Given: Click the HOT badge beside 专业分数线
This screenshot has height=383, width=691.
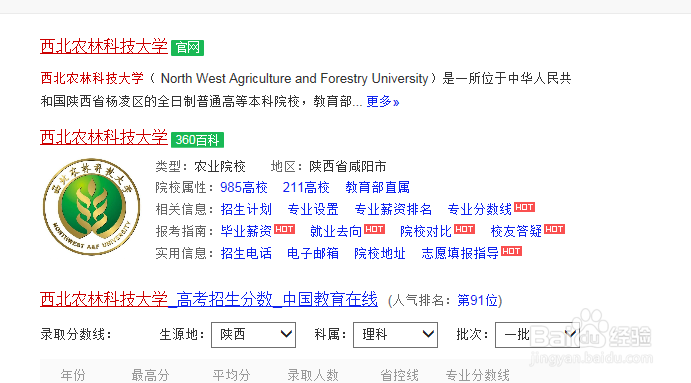Looking at the screenshot, I should click(524, 207).
